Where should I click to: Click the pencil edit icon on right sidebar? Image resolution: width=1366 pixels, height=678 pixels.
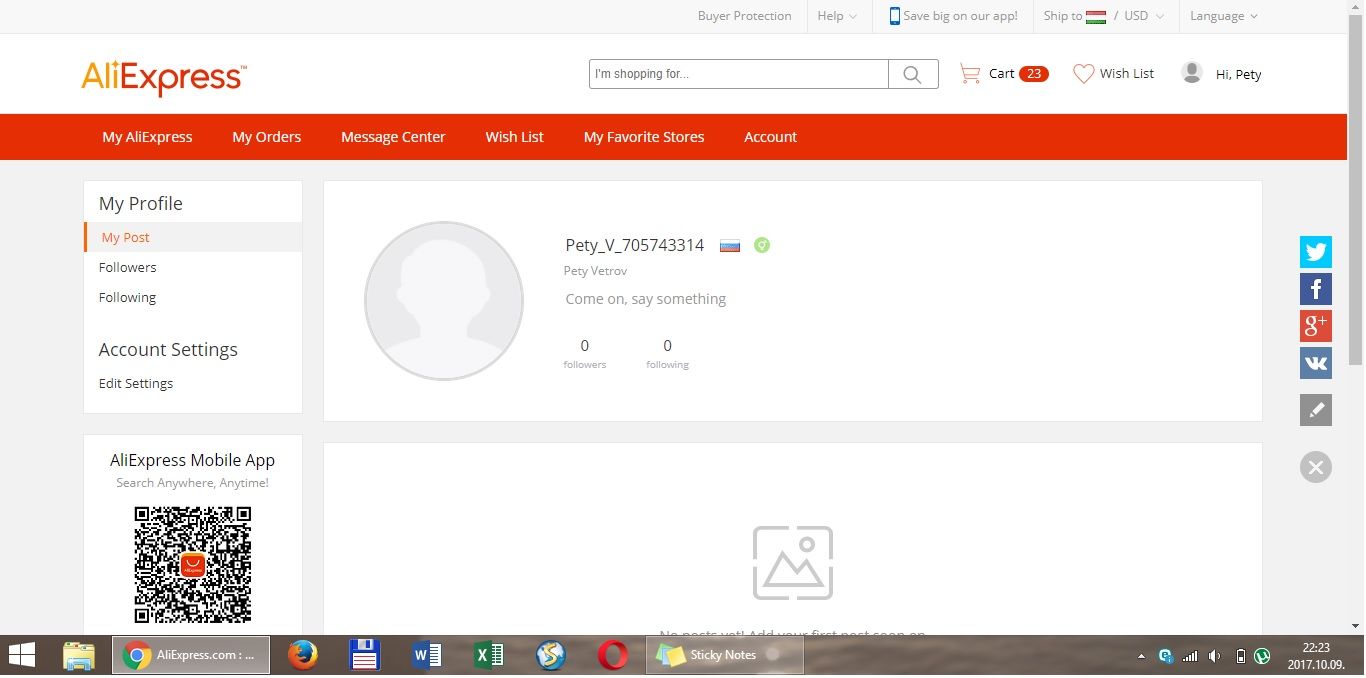[1315, 410]
